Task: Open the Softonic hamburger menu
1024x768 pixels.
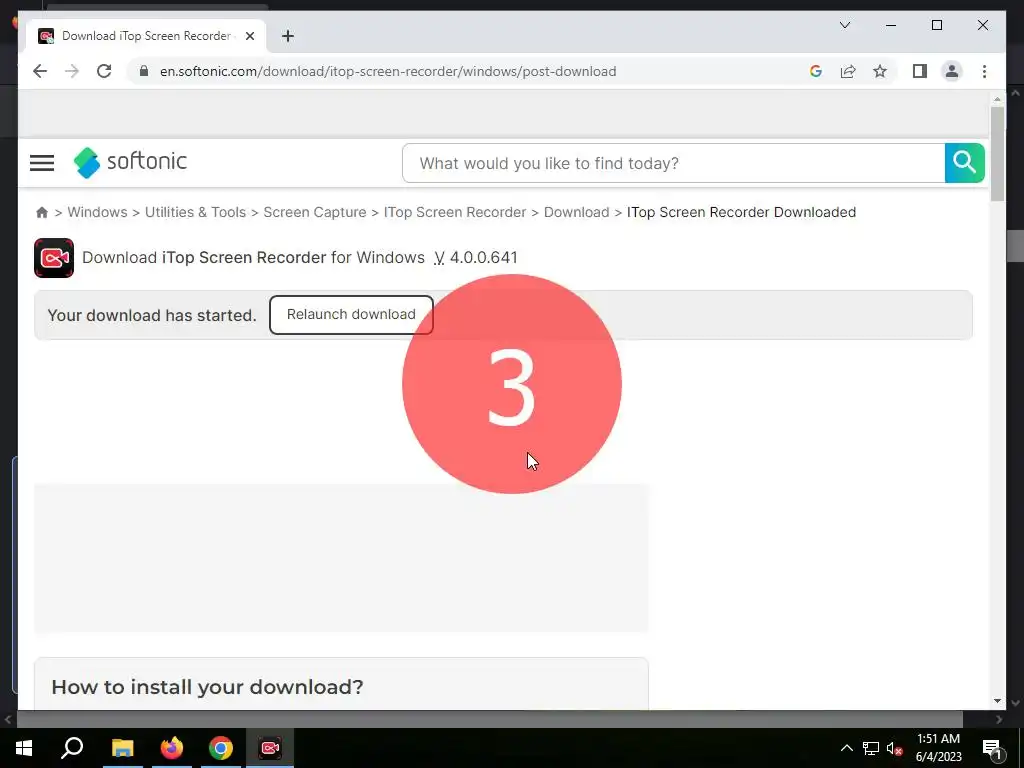Action: click(x=42, y=163)
